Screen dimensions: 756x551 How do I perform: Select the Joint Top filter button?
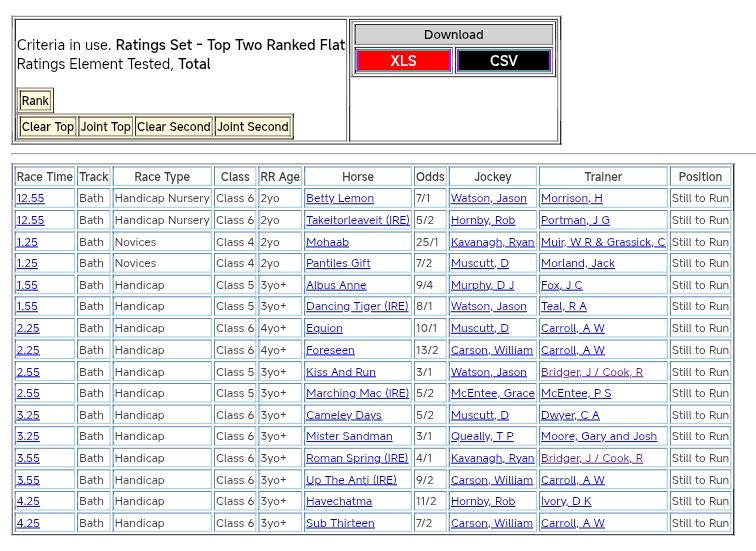click(106, 127)
